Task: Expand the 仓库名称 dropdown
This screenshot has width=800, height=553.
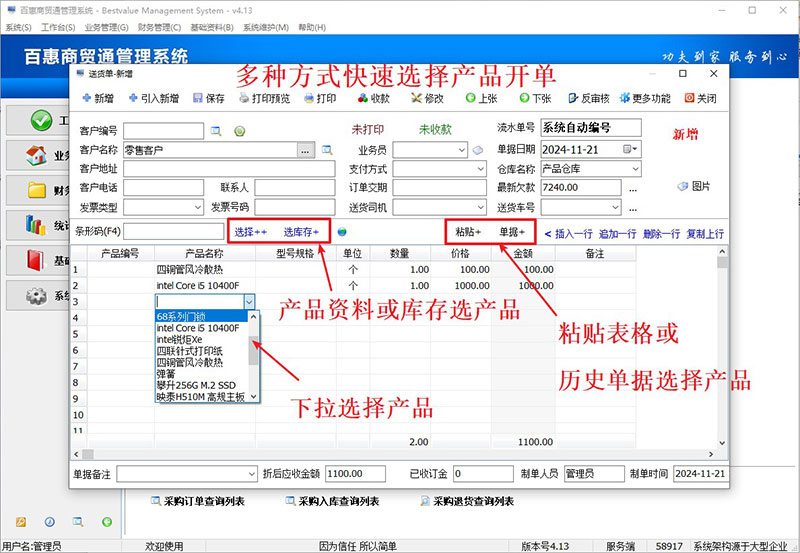Action: 635,168
